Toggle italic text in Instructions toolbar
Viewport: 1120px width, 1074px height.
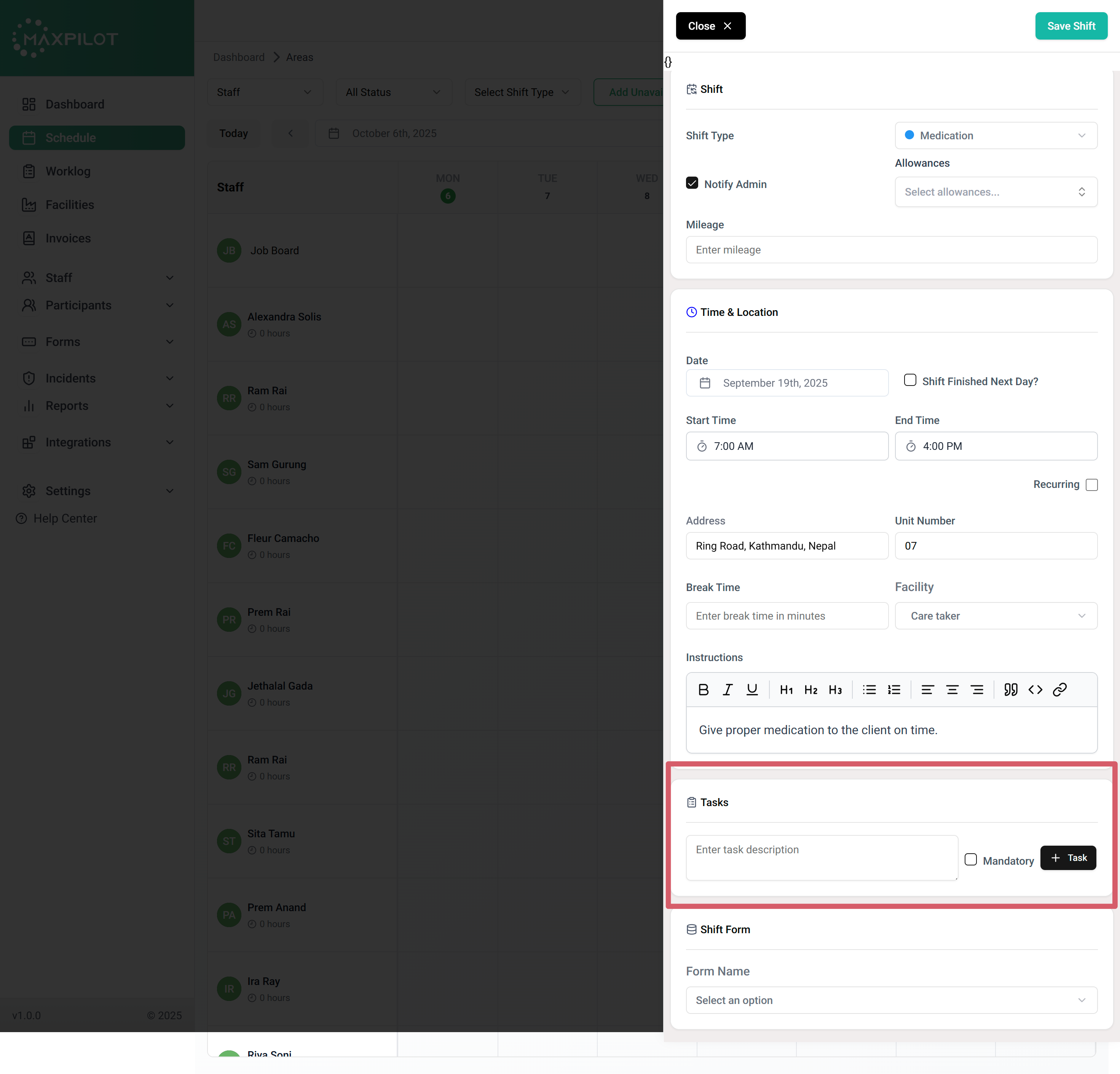click(728, 690)
